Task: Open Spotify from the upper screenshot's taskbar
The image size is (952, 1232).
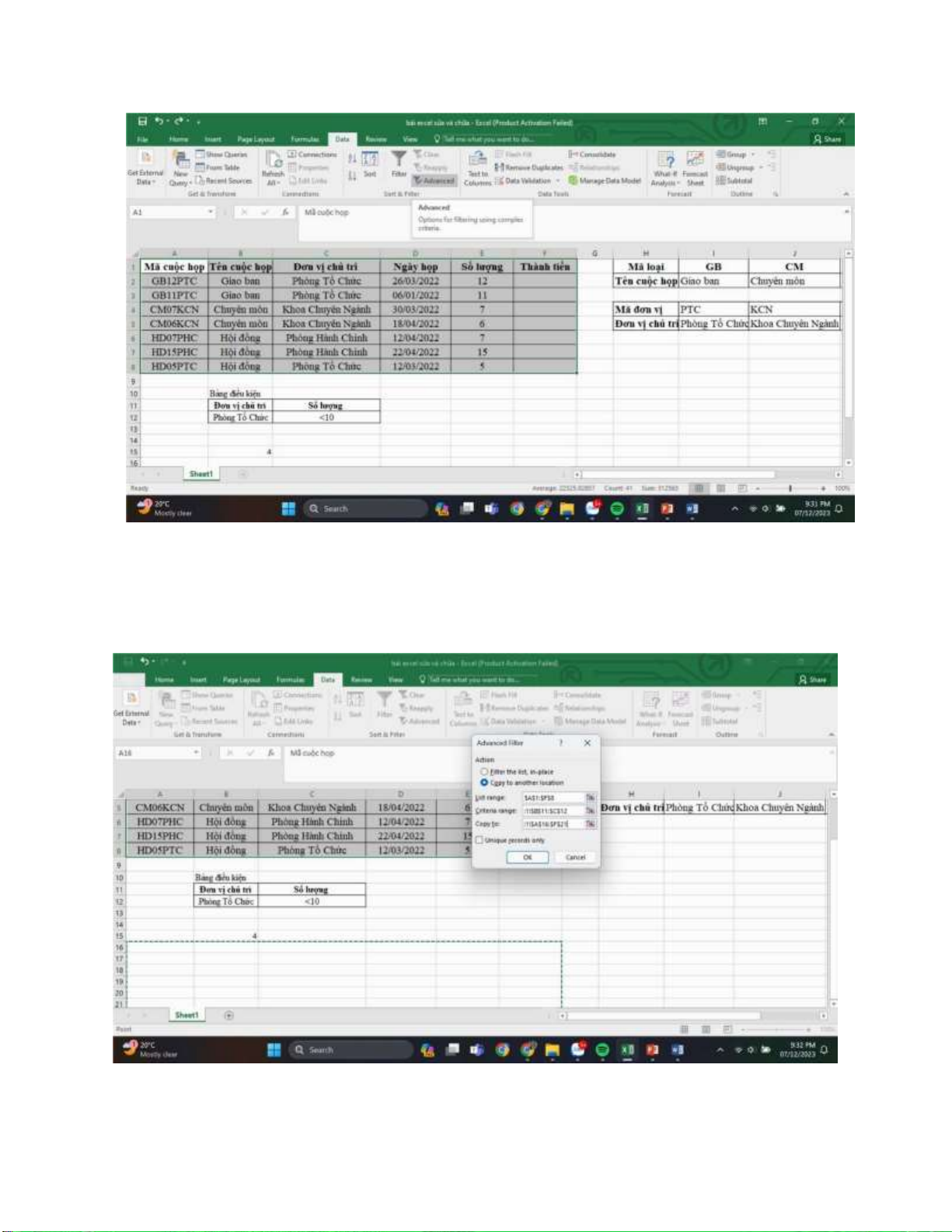Action: [x=617, y=508]
